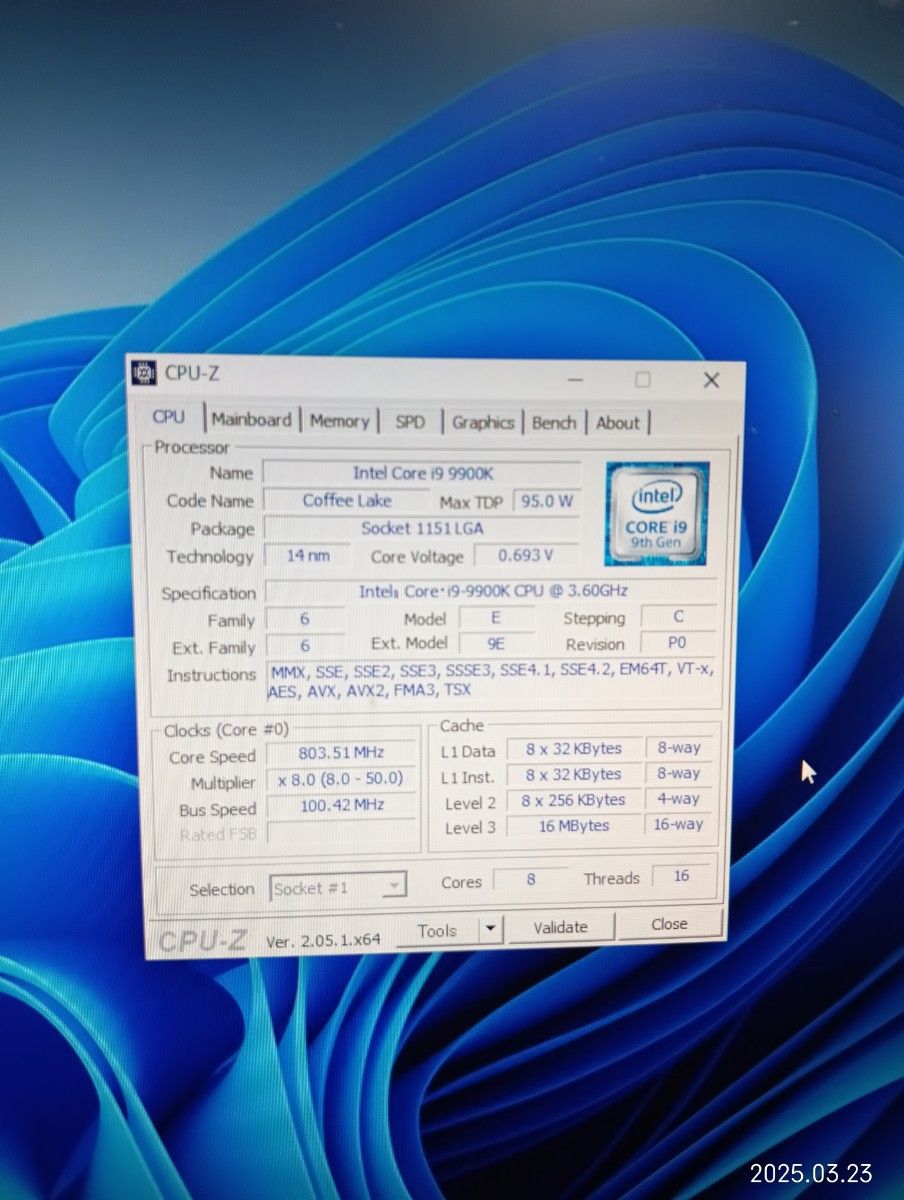The width and height of the screenshot is (904, 1200).
Task: Click the Ext. Family value 6
Action: pyautogui.click(x=305, y=647)
